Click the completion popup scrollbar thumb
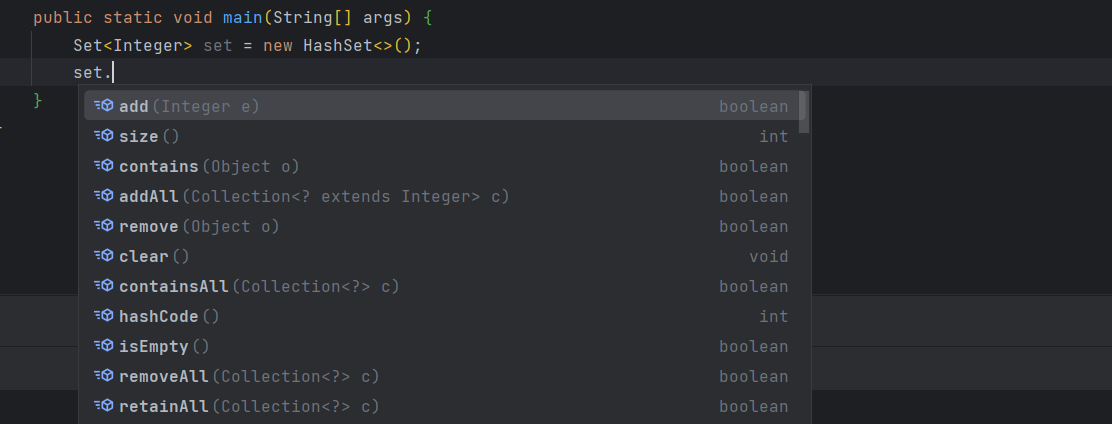Screen dimensions: 1112x424 [804, 112]
